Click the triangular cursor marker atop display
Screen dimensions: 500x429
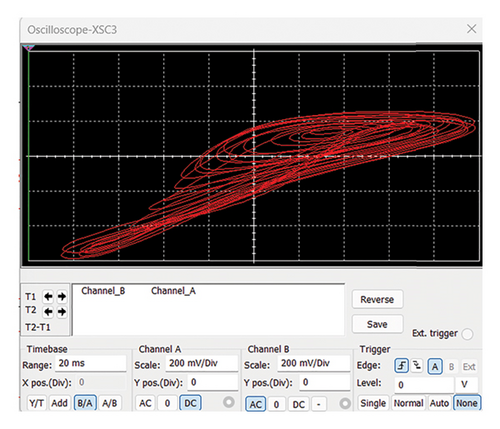coord(29,48)
